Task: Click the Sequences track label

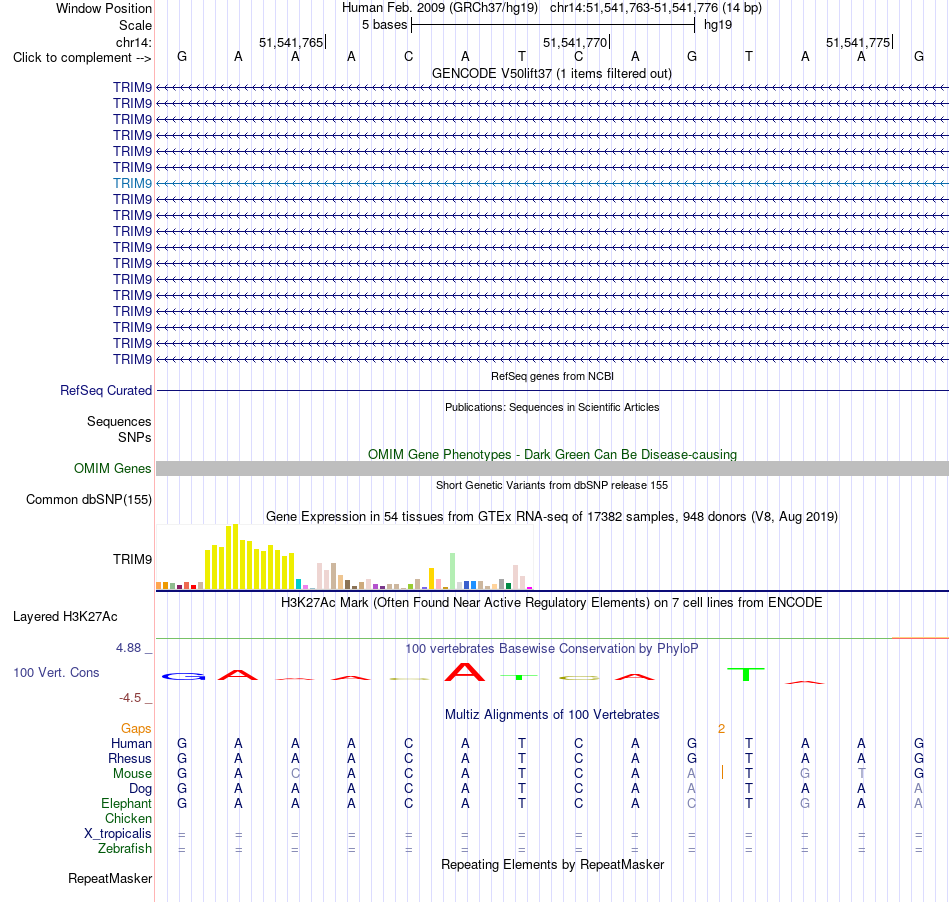Action: point(119,421)
